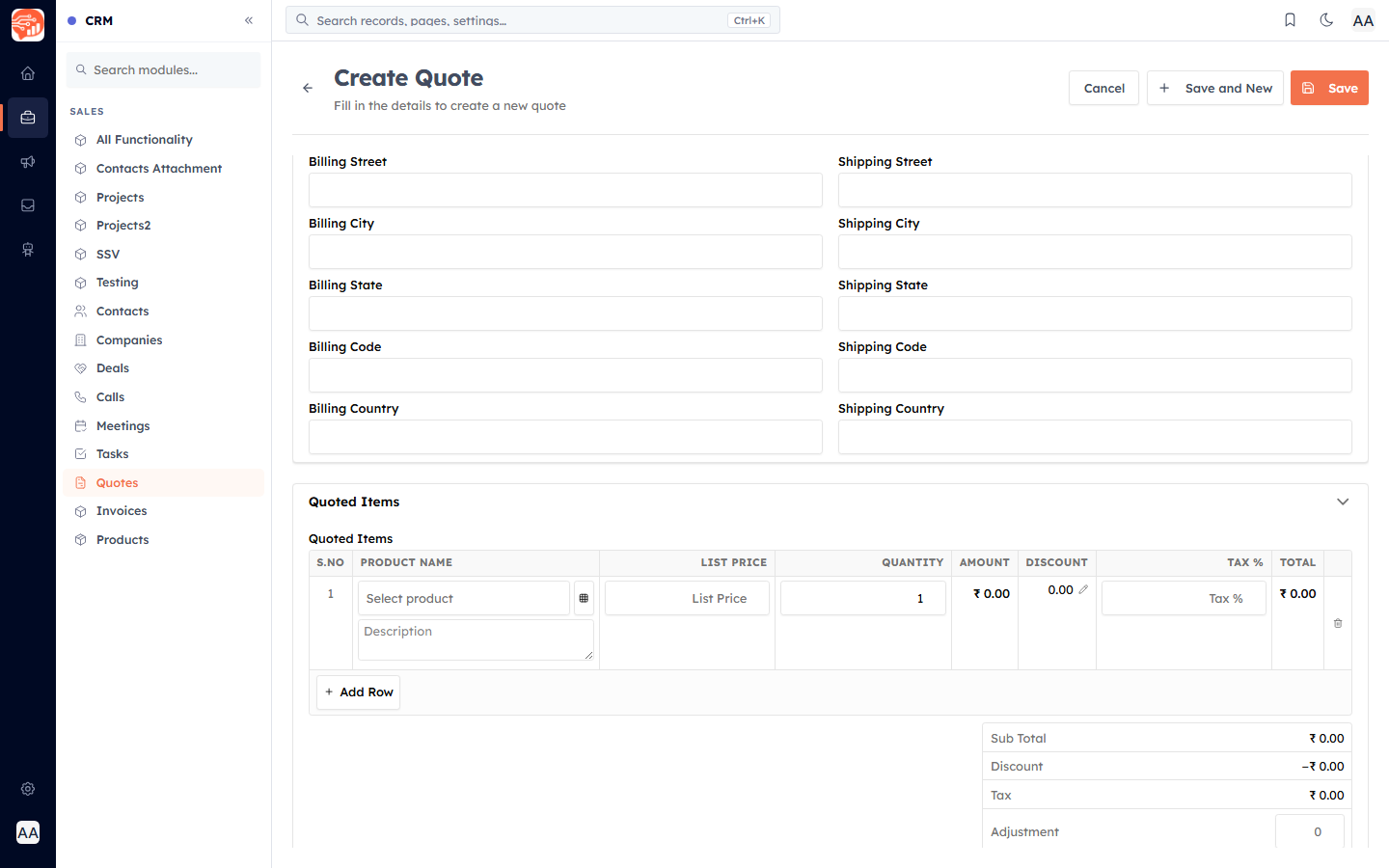1389x868 pixels.
Task: Click the Billing Code input
Action: point(565,375)
